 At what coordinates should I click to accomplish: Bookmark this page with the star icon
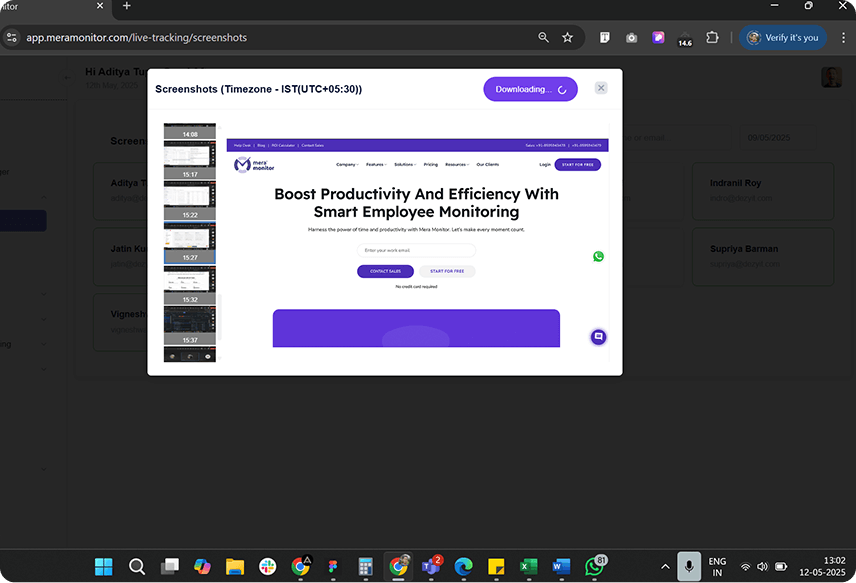pos(567,38)
